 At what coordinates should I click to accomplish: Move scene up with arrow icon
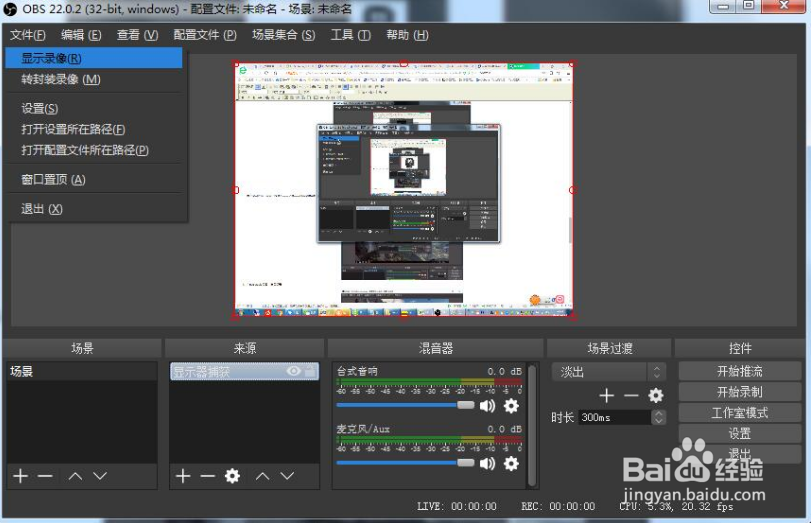[76, 476]
